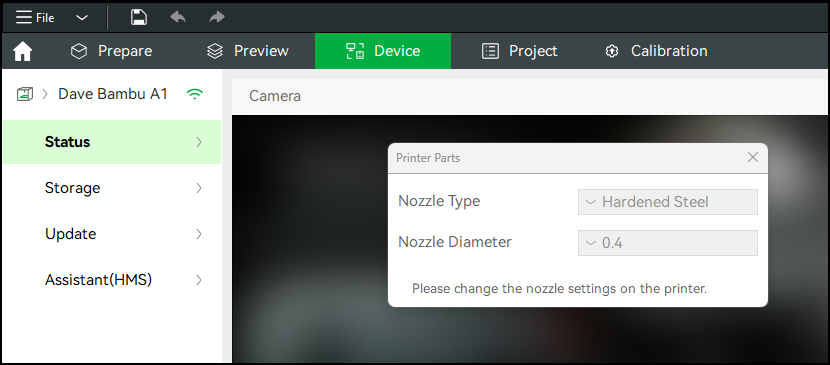The image size is (830, 365).
Task: Expand the dropdown arrow next to File
Action: [82, 18]
